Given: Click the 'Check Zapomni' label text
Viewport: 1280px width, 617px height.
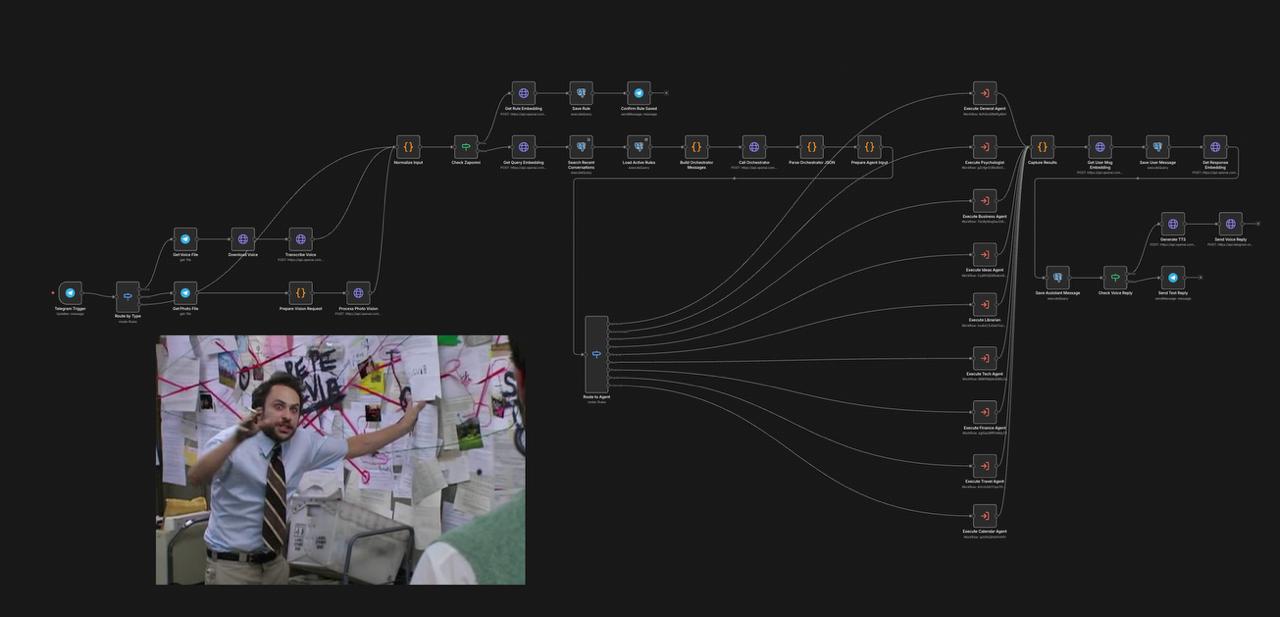Looking at the screenshot, I should tap(465, 162).
